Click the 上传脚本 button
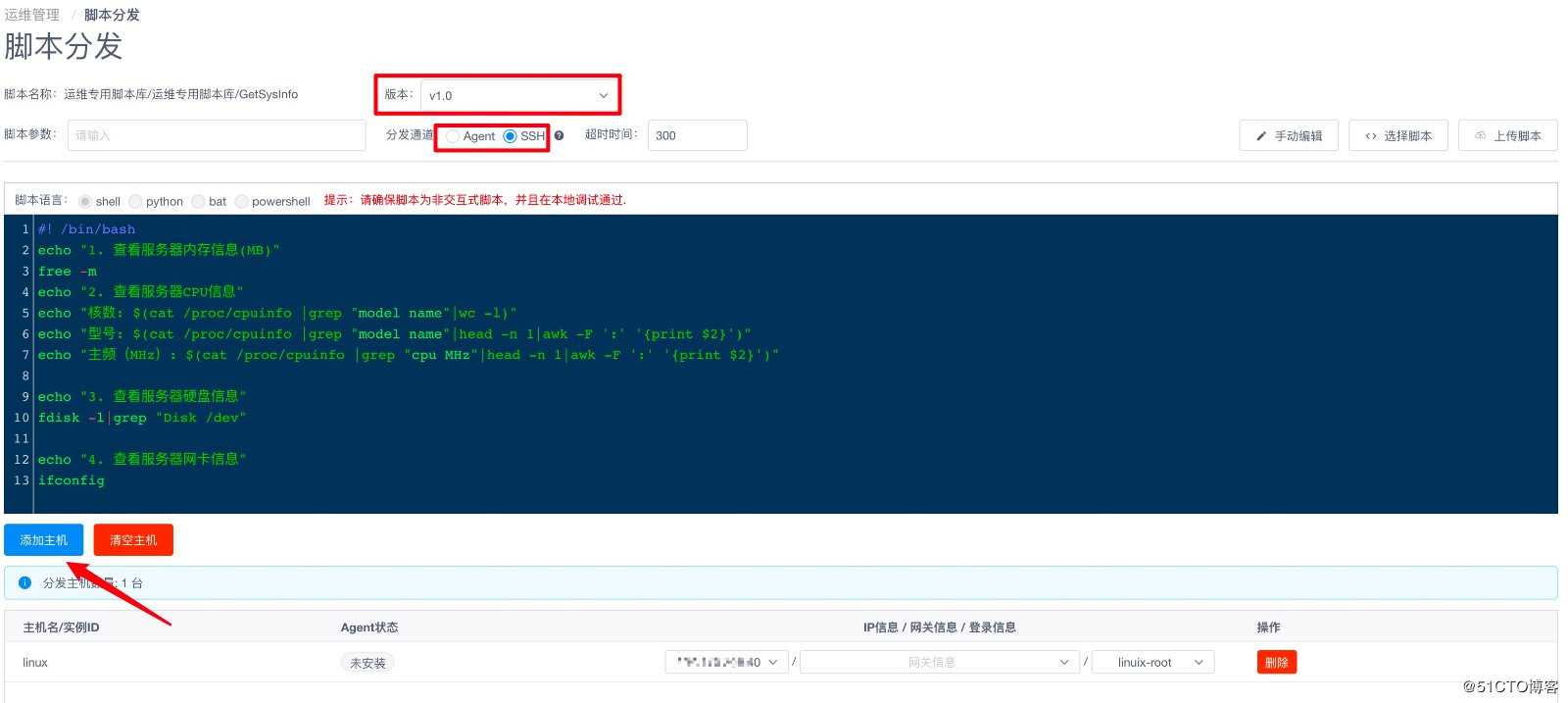The image size is (1568, 703). coord(1508,135)
